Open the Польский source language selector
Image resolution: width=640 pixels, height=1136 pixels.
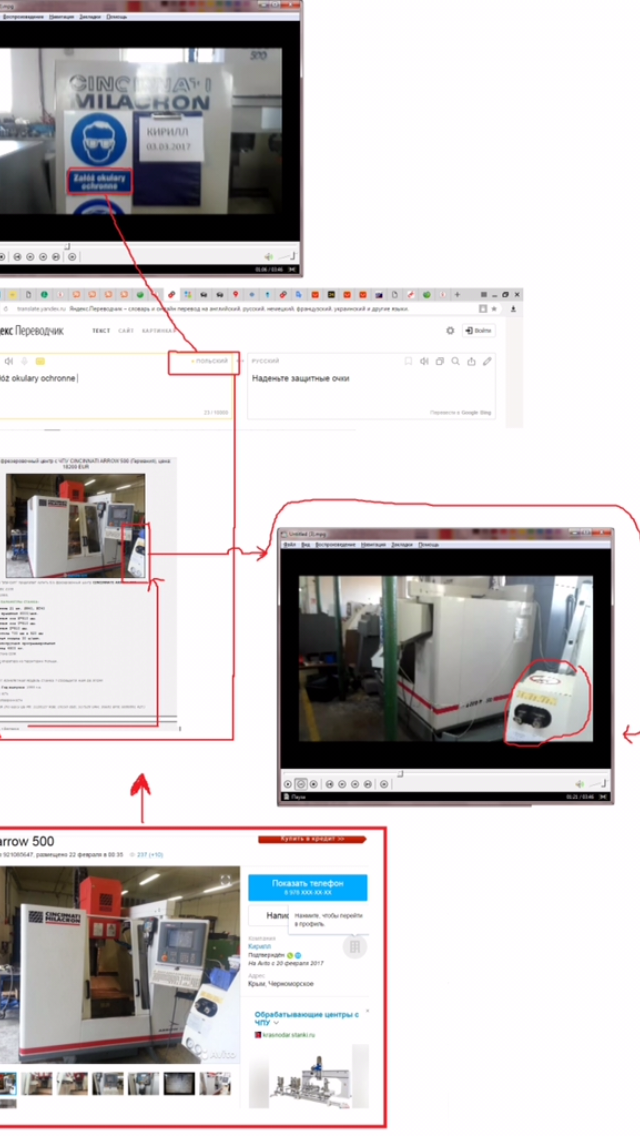(211, 361)
